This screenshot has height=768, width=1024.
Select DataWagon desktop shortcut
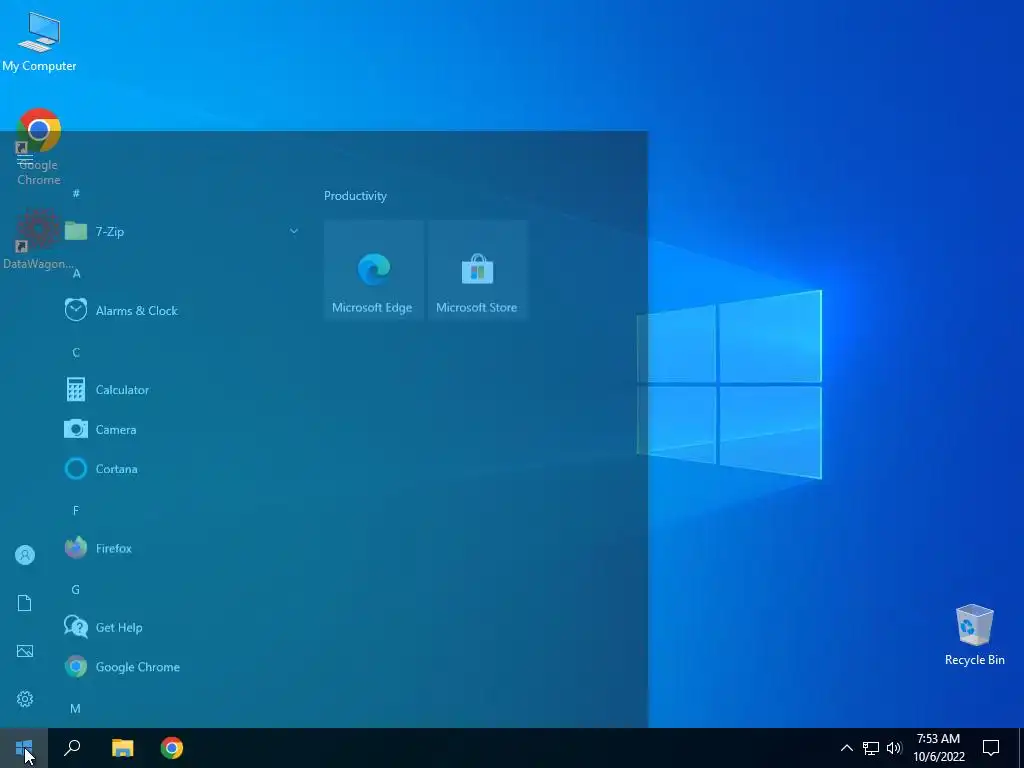39,239
